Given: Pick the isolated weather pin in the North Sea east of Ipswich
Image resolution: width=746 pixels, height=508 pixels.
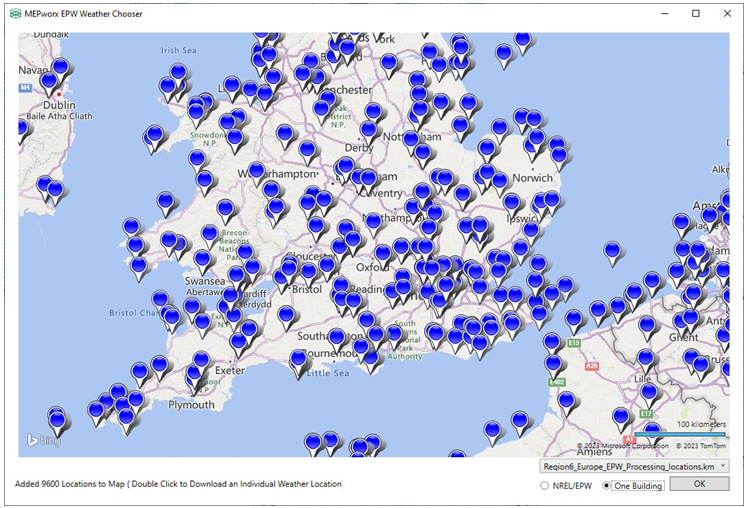Looking at the screenshot, I should (612, 251).
